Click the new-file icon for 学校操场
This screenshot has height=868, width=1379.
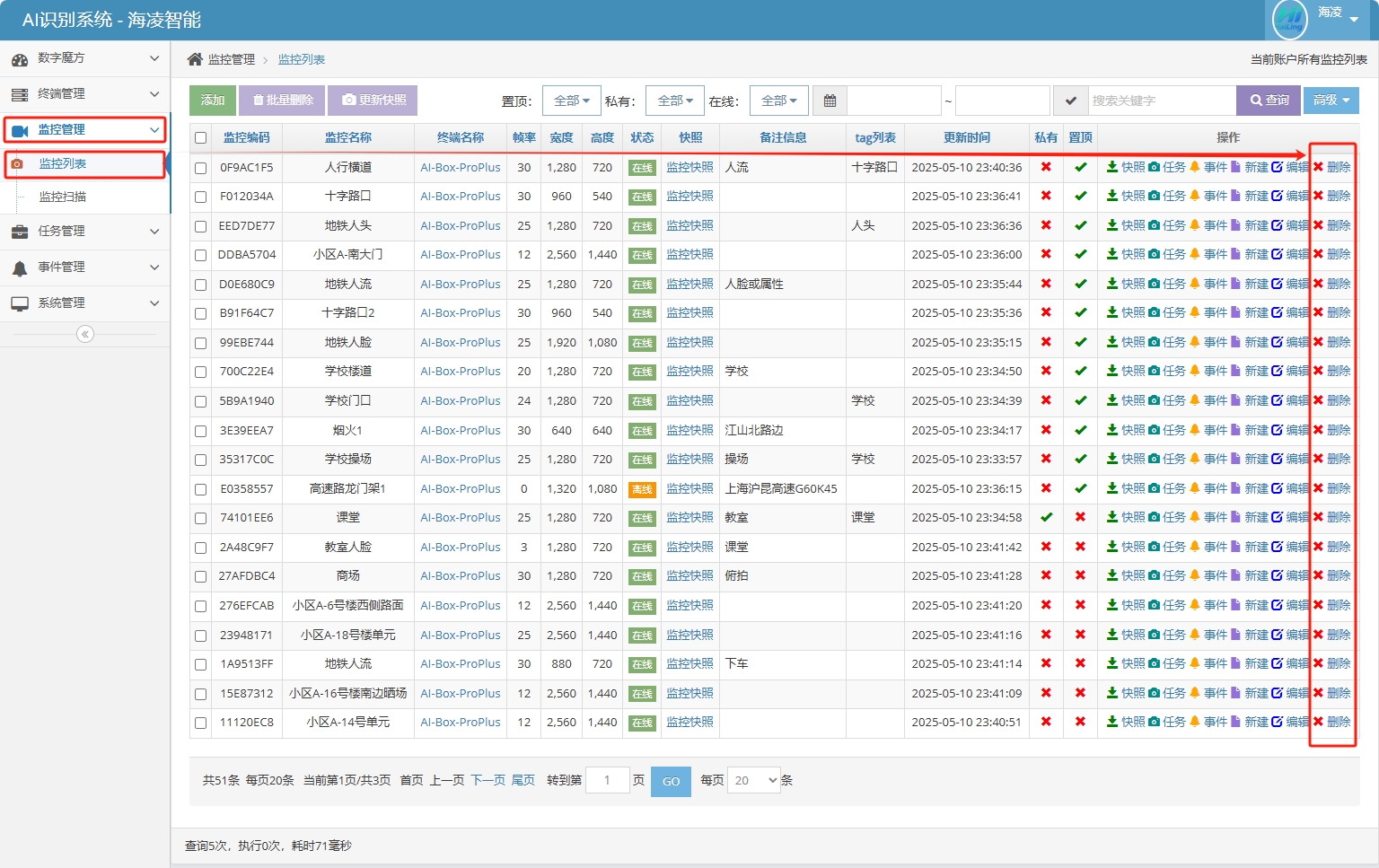1235,459
